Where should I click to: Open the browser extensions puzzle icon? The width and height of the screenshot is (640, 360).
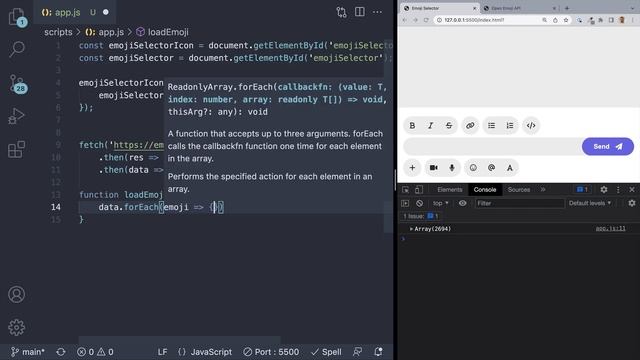pos(600,20)
